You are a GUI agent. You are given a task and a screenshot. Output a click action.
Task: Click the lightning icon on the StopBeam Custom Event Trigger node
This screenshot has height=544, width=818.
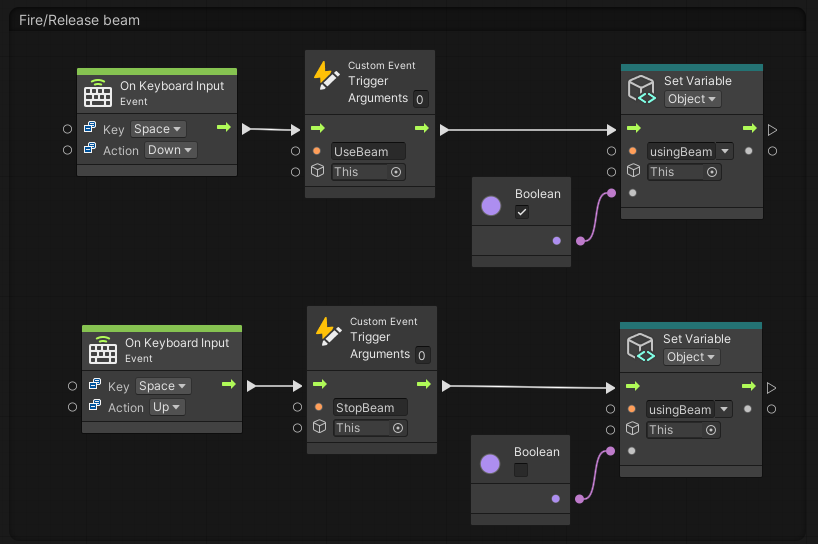(x=327, y=332)
